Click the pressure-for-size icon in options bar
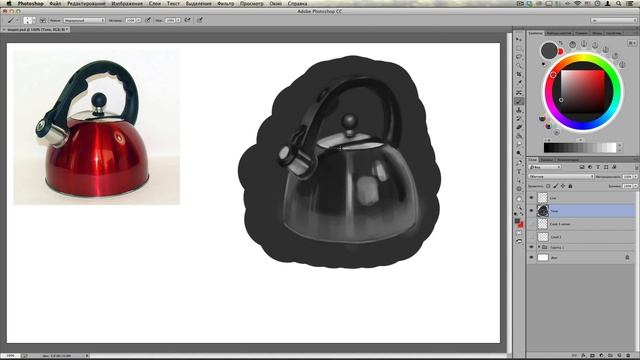 (200, 20)
